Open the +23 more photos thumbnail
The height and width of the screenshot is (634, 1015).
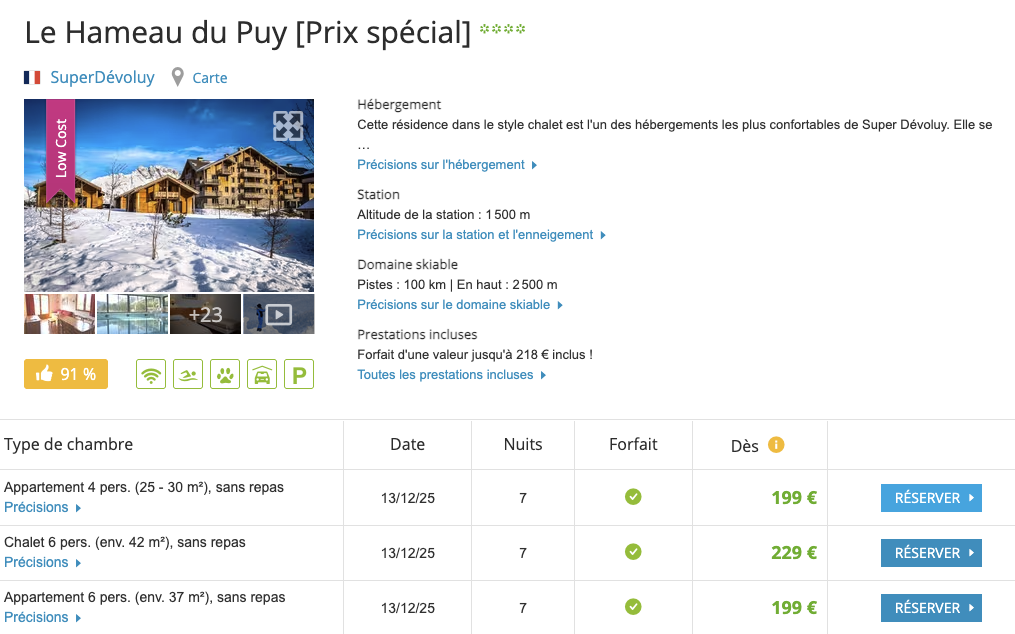coord(206,314)
